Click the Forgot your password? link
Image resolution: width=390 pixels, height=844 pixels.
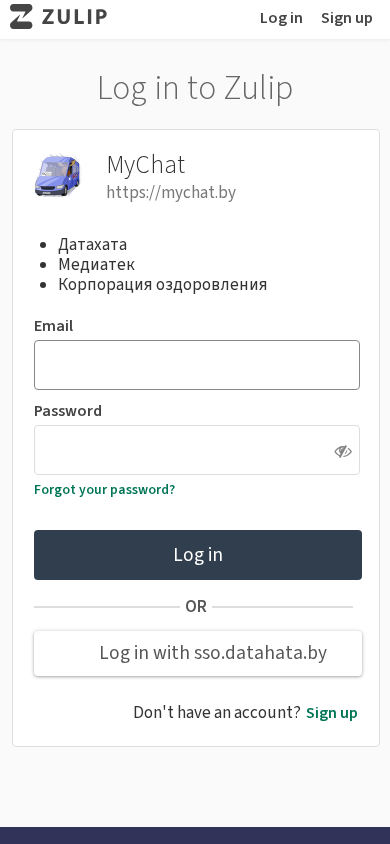104,489
